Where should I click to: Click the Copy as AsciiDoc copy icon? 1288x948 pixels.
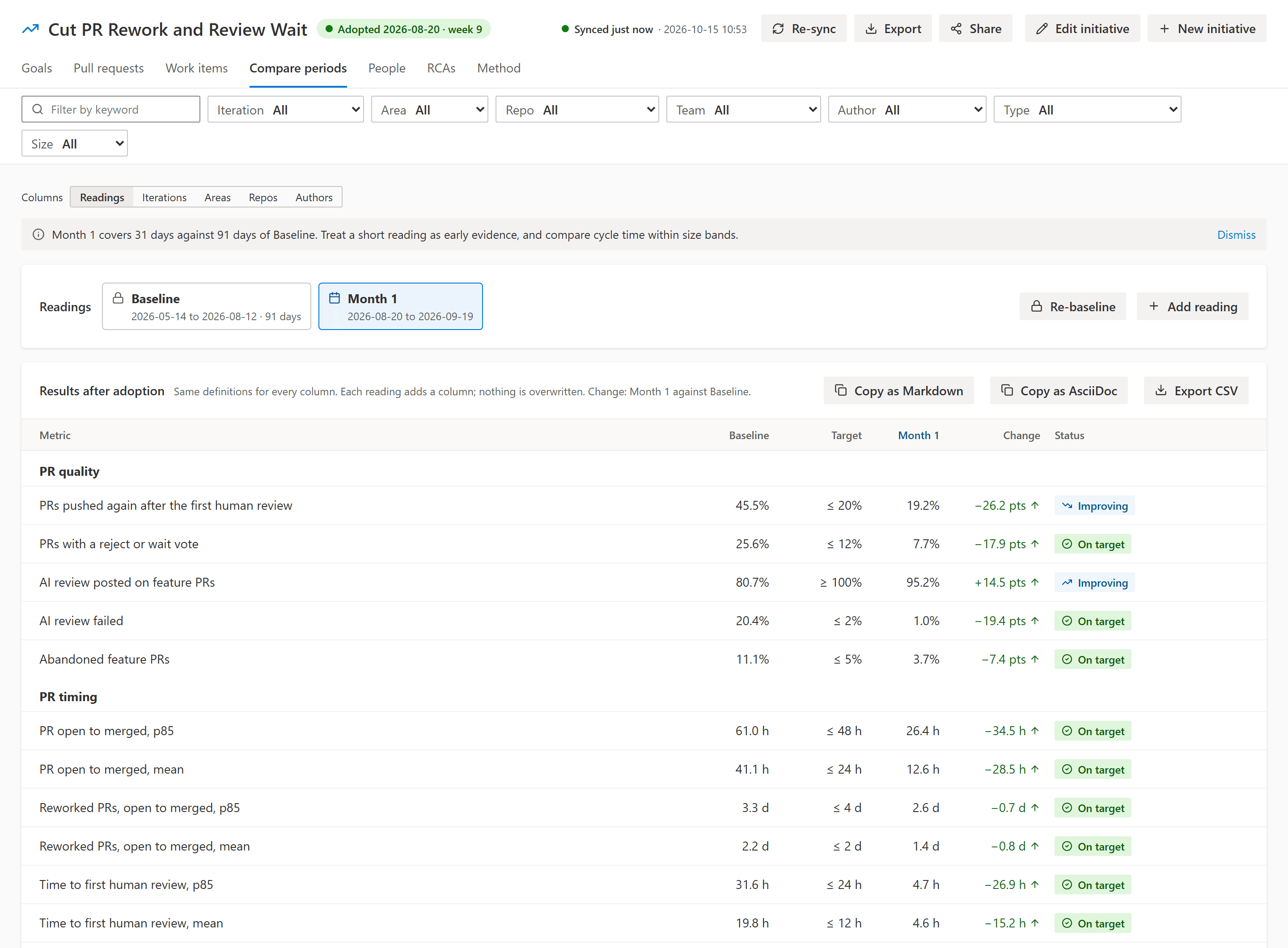[x=1007, y=390]
